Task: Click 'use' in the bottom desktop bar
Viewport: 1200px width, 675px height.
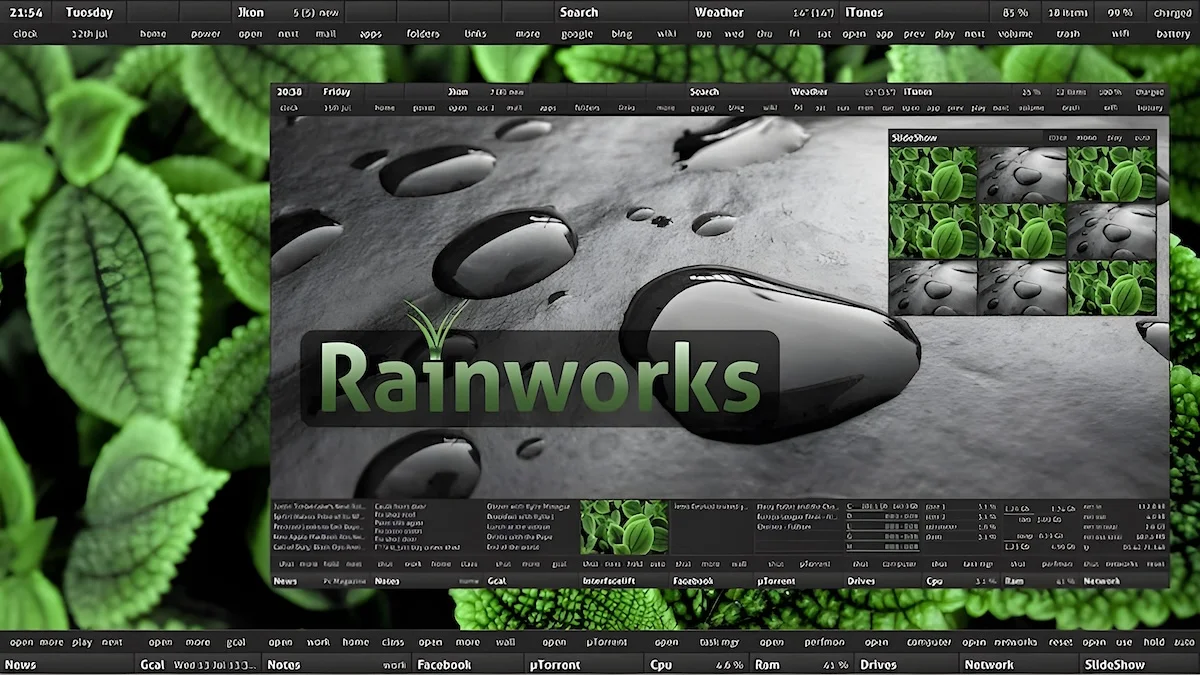Action: [1124, 642]
